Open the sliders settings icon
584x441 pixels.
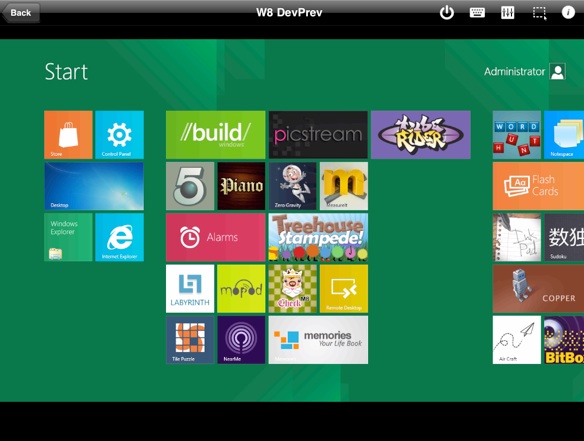pyautogui.click(x=508, y=13)
